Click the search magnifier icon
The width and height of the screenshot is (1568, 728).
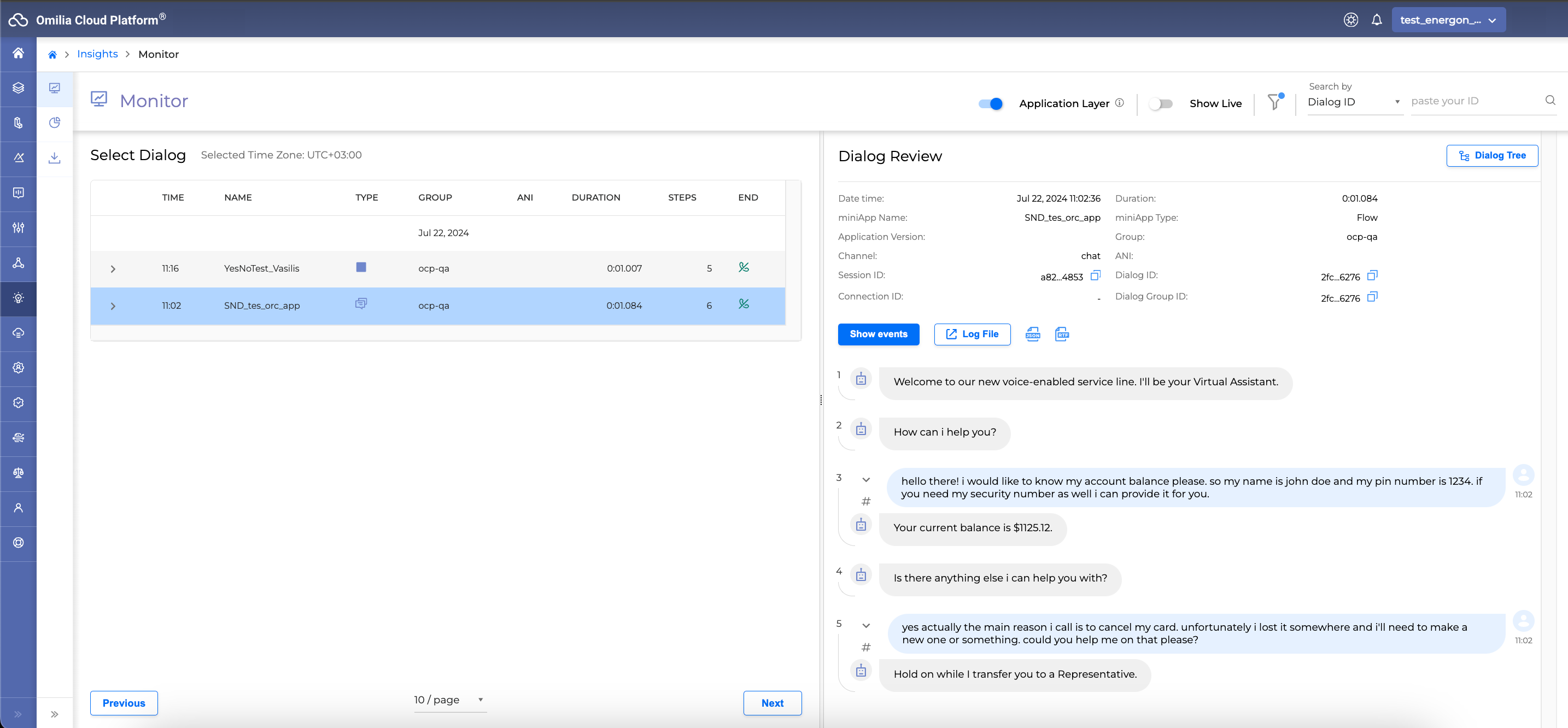tap(1550, 101)
